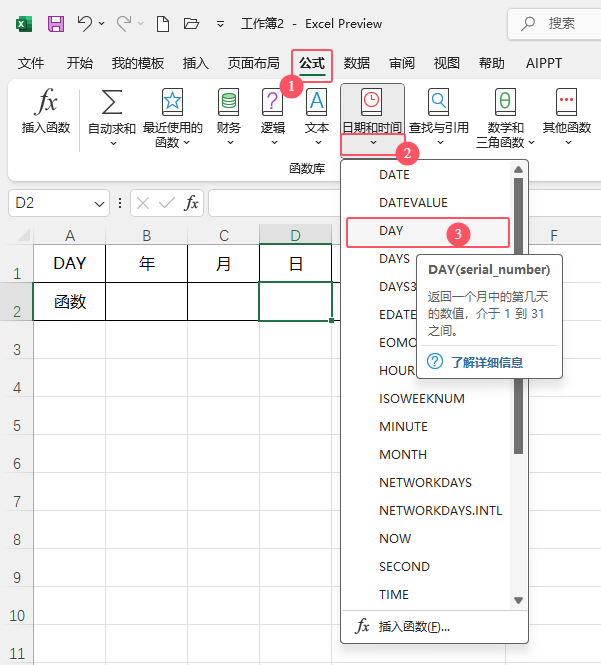Screen dimensions: 601x665
Task: Select cell A2 containing 函数
Action: (x=70, y=302)
